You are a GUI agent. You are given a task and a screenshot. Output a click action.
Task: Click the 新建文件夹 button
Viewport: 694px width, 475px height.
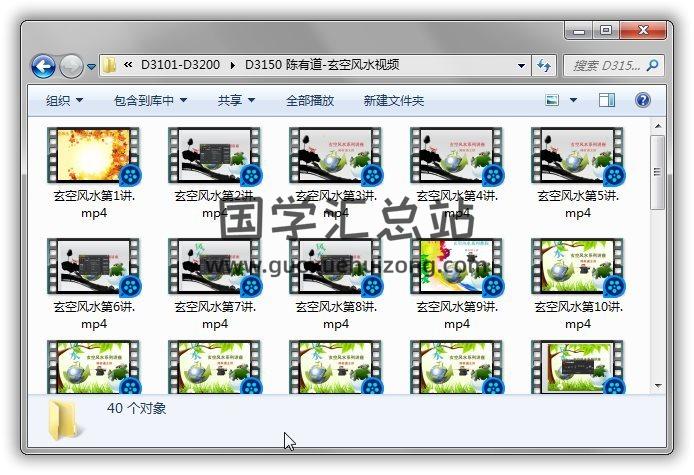point(393,100)
